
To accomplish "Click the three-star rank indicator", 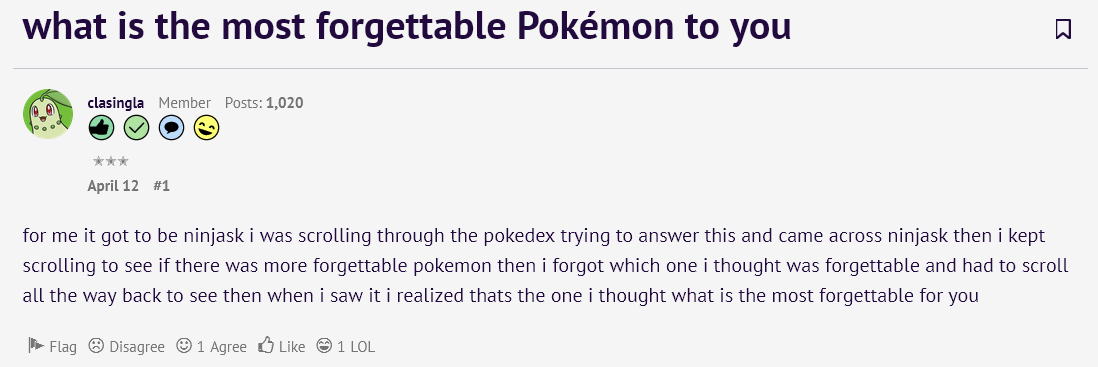I will tap(111, 161).
